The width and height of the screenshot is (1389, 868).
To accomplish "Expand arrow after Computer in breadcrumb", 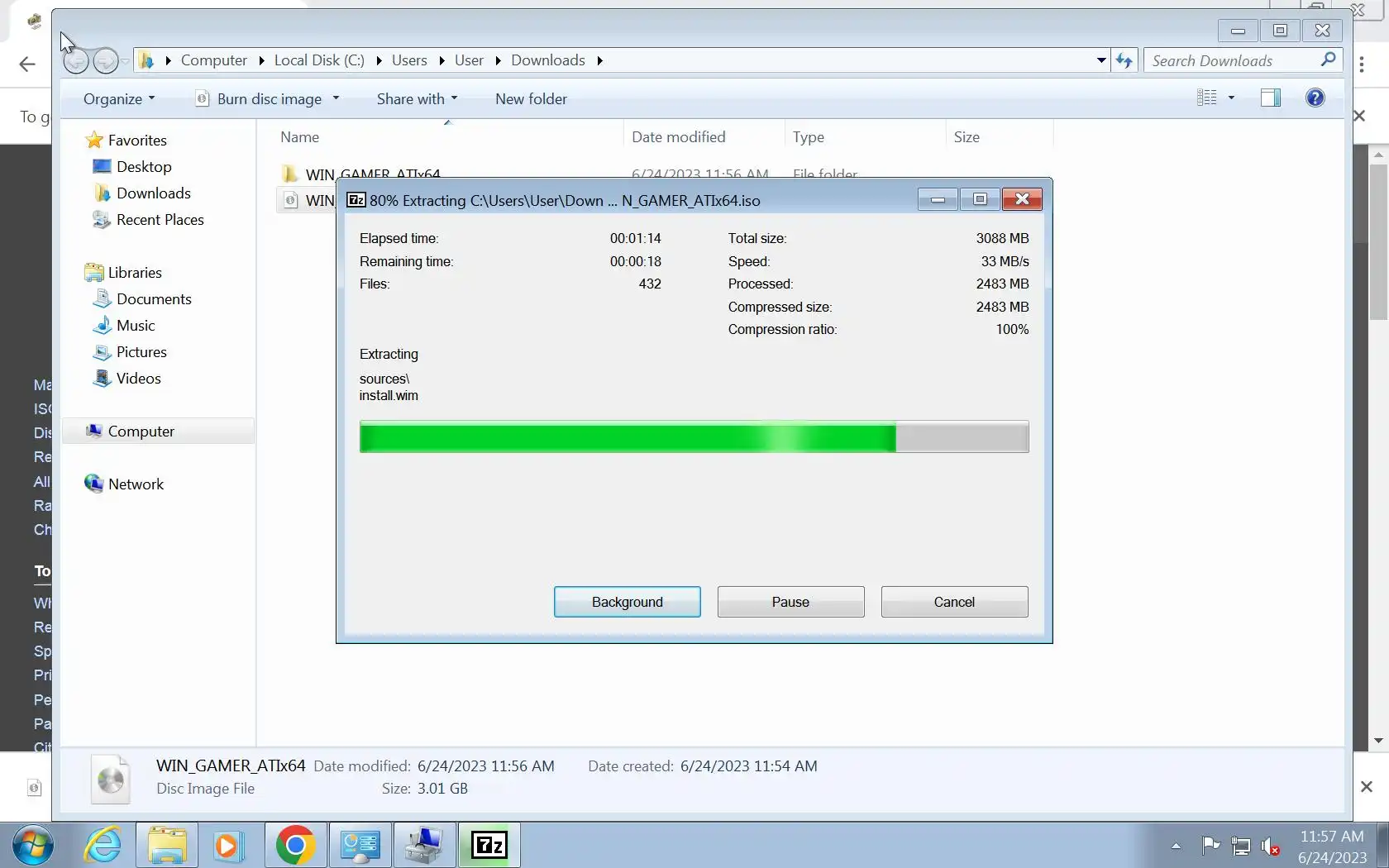I will tap(261, 60).
